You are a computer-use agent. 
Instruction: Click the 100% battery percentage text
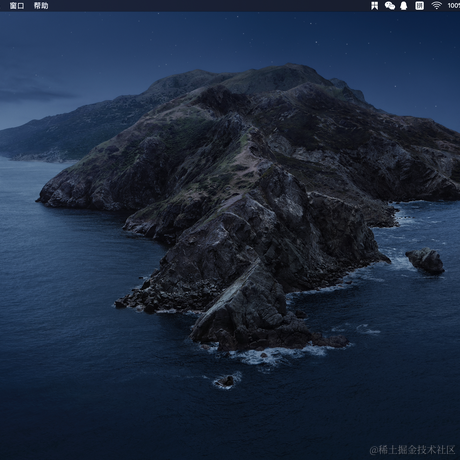[454, 6]
